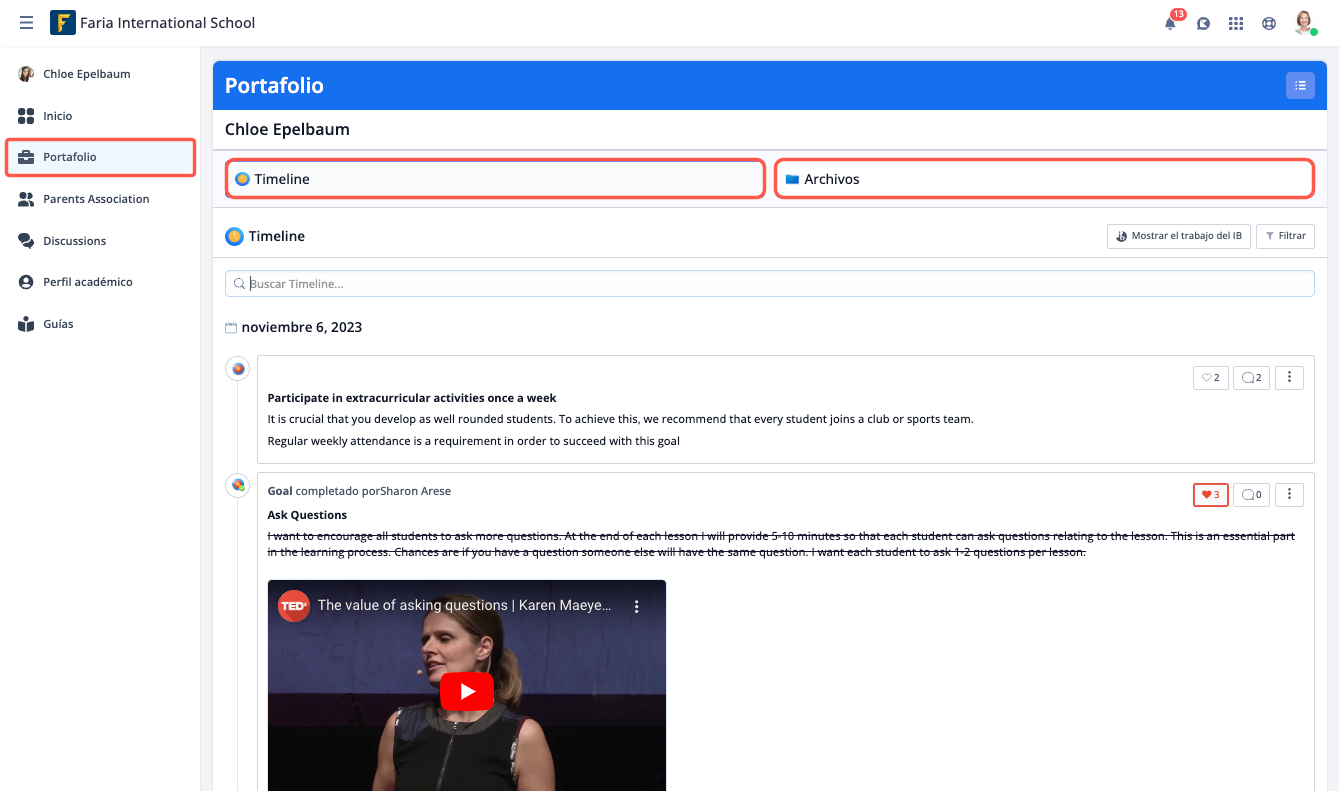Go to Perfil académico in sidebar
The width and height of the screenshot is (1339, 791).
tap(87, 282)
